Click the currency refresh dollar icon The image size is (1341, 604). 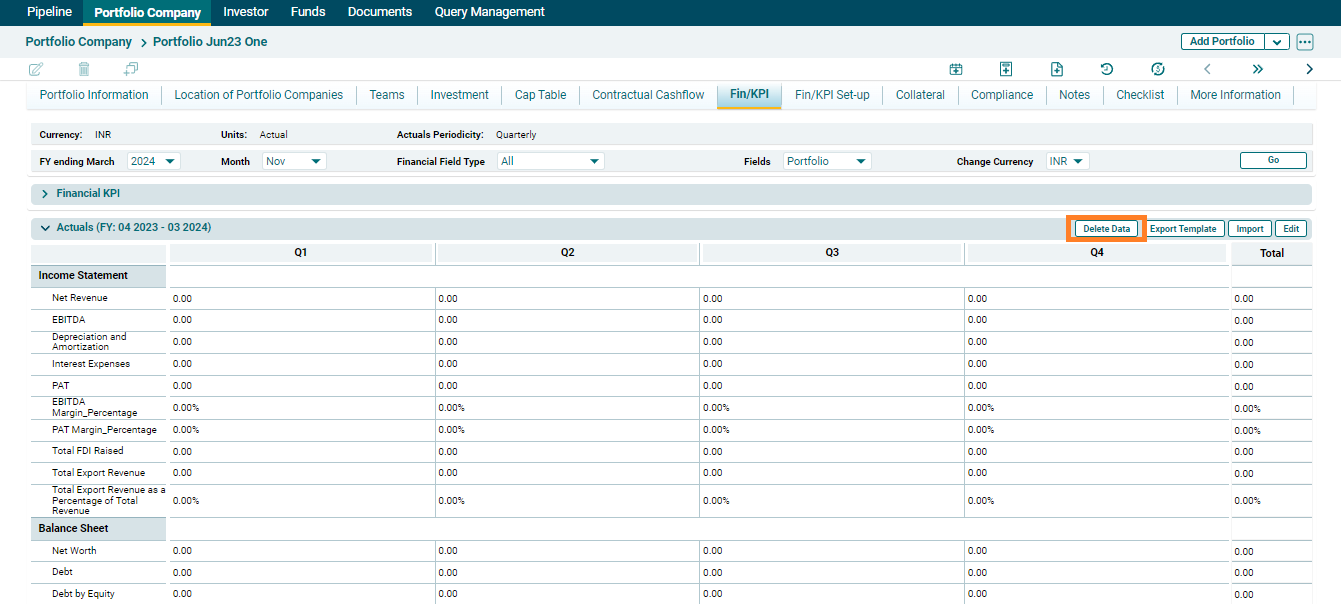click(x=1158, y=69)
